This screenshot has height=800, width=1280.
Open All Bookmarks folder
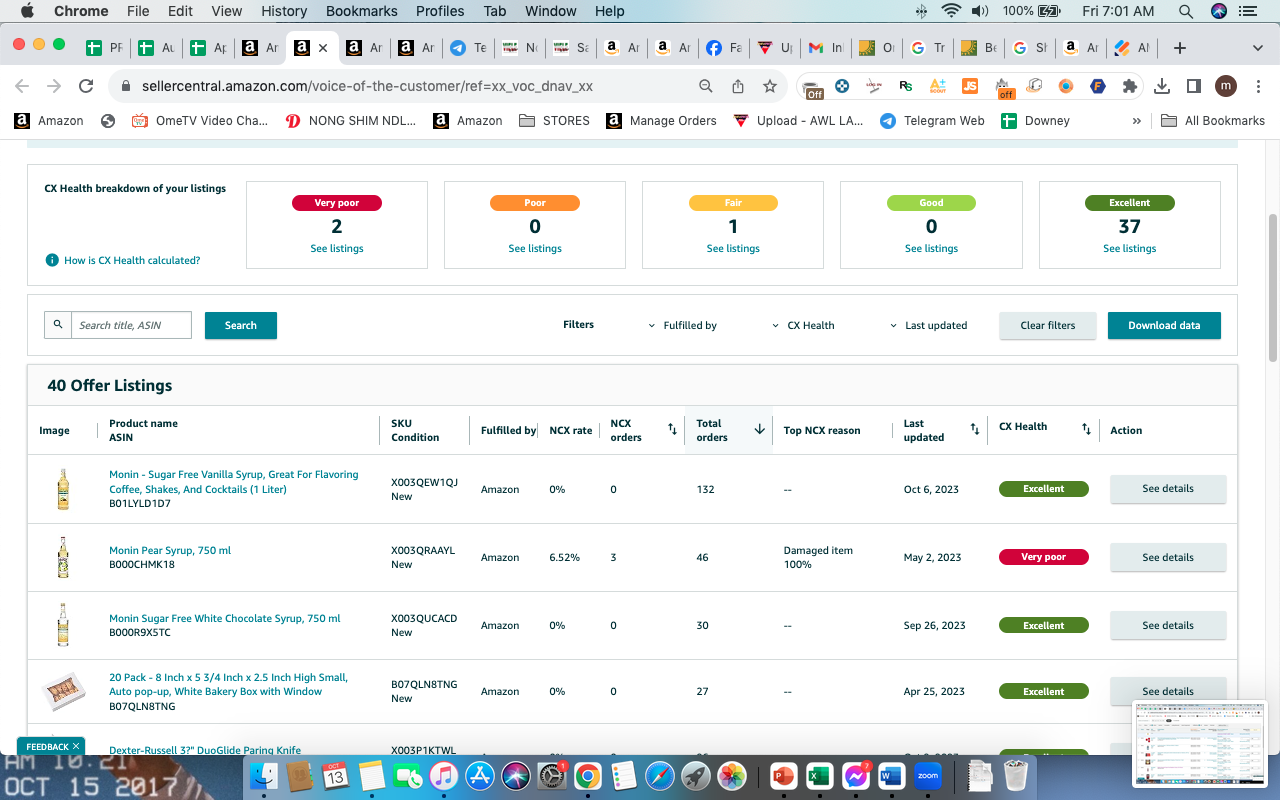click(x=1214, y=120)
